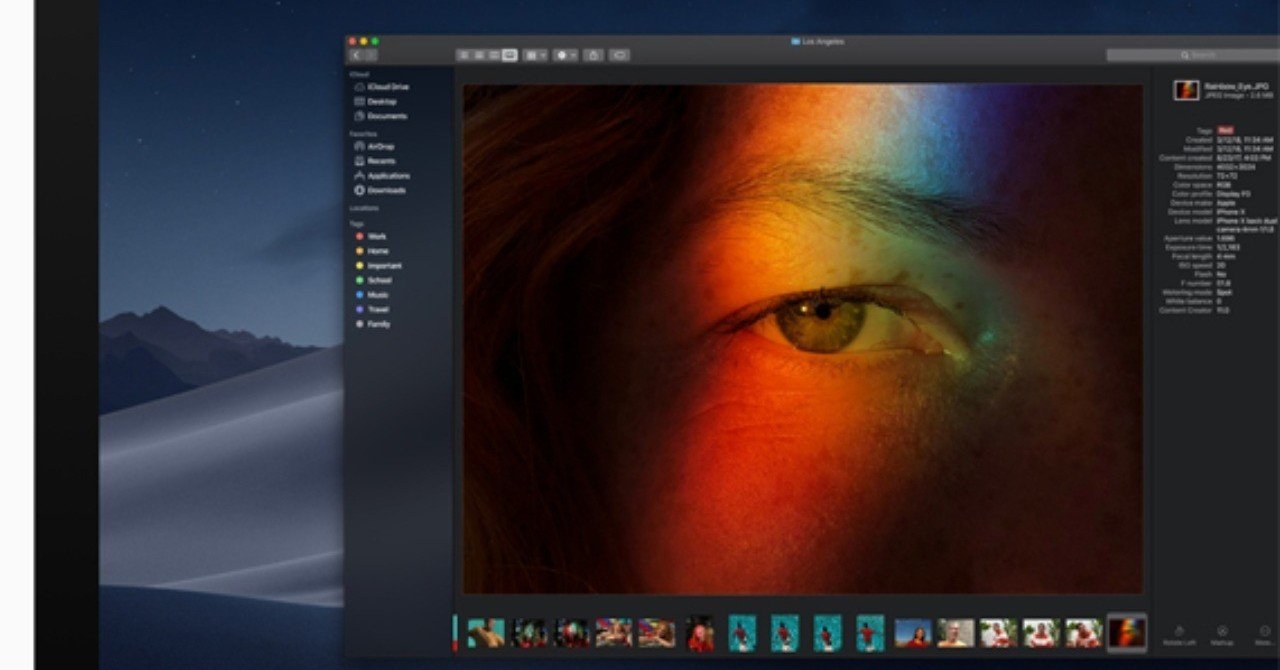1280x670 pixels.
Task: Click into the Search field
Action: (x=1192, y=55)
